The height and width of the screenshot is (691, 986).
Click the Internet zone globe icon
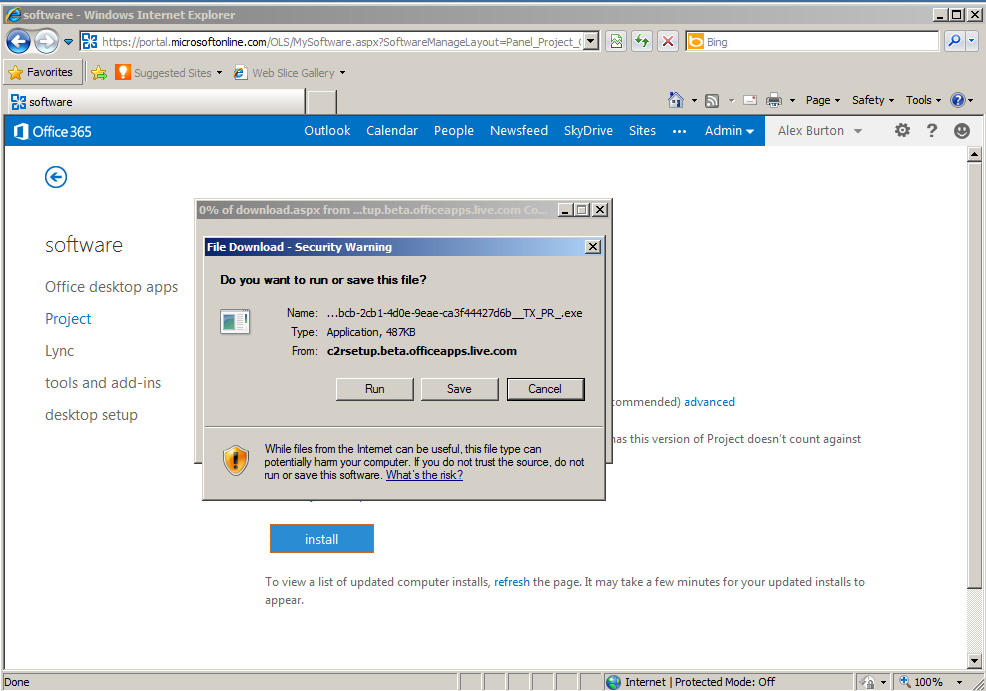[613, 682]
